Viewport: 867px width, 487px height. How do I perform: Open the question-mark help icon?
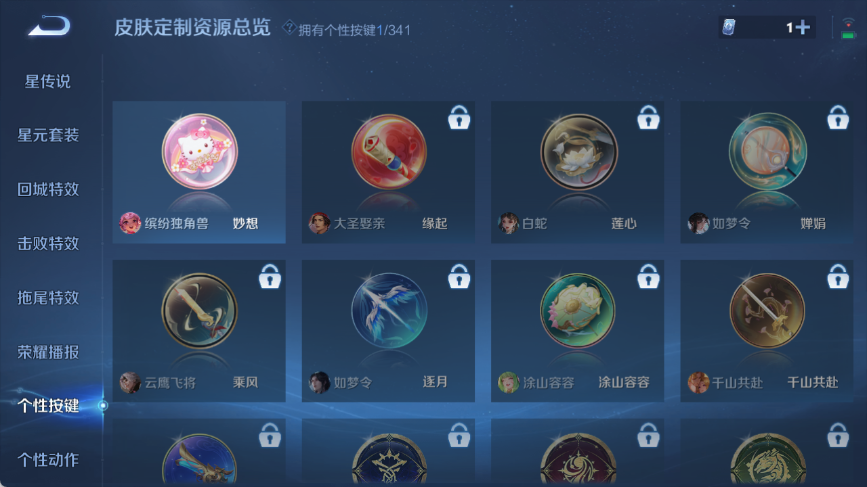(x=289, y=27)
